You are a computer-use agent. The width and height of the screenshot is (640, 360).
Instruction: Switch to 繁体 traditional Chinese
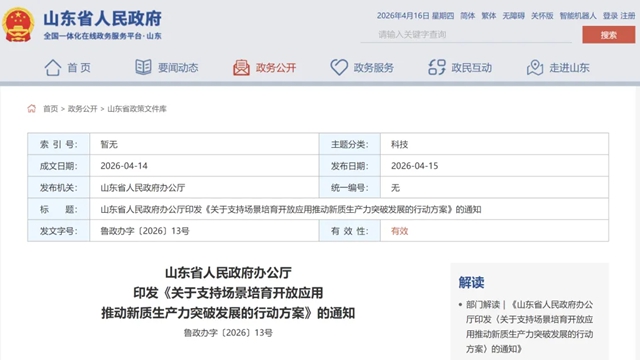489,16
